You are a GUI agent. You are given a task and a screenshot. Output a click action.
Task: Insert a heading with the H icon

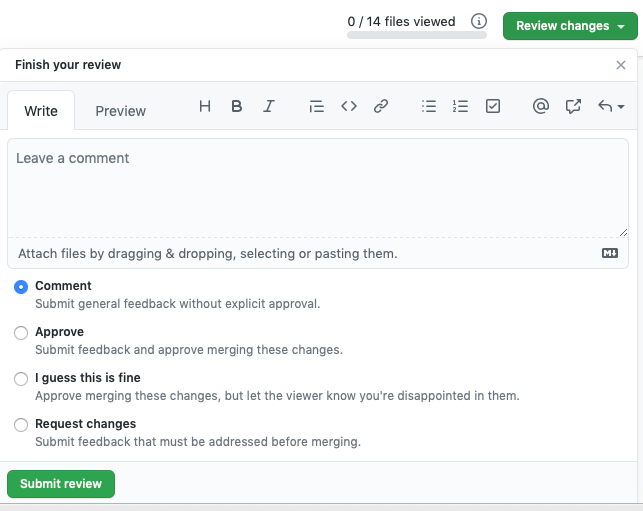pos(205,106)
